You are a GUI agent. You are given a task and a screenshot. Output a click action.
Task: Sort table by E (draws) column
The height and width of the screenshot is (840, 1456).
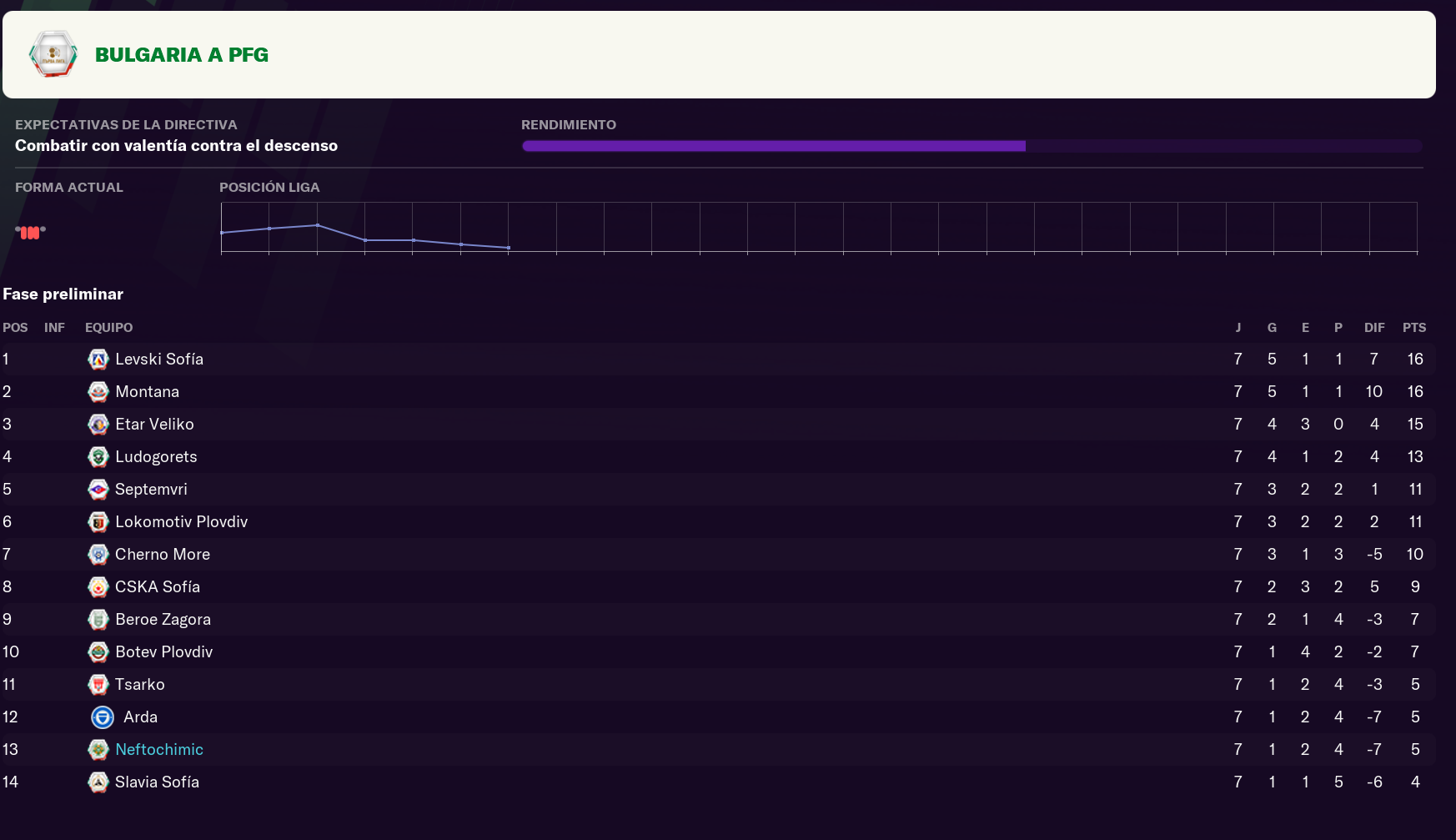[x=1305, y=328]
